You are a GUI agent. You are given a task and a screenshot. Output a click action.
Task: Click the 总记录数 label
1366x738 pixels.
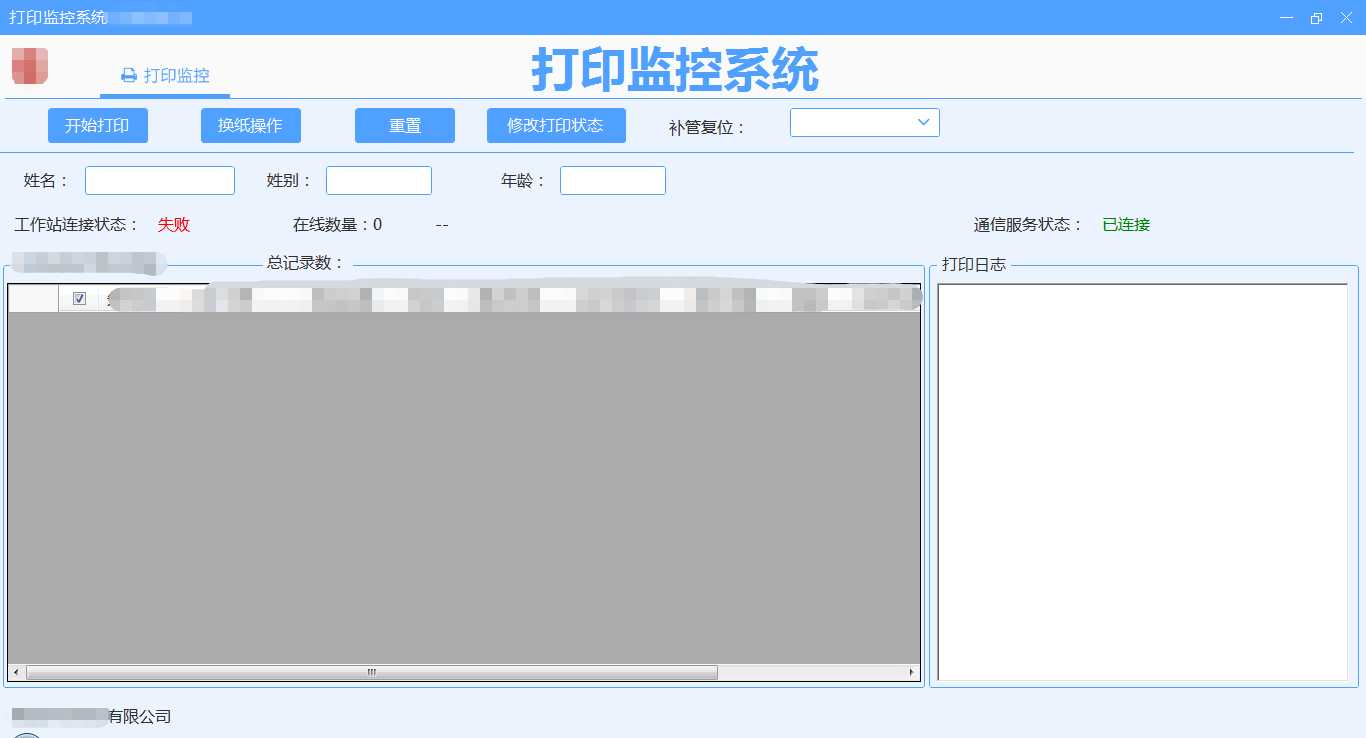306,263
